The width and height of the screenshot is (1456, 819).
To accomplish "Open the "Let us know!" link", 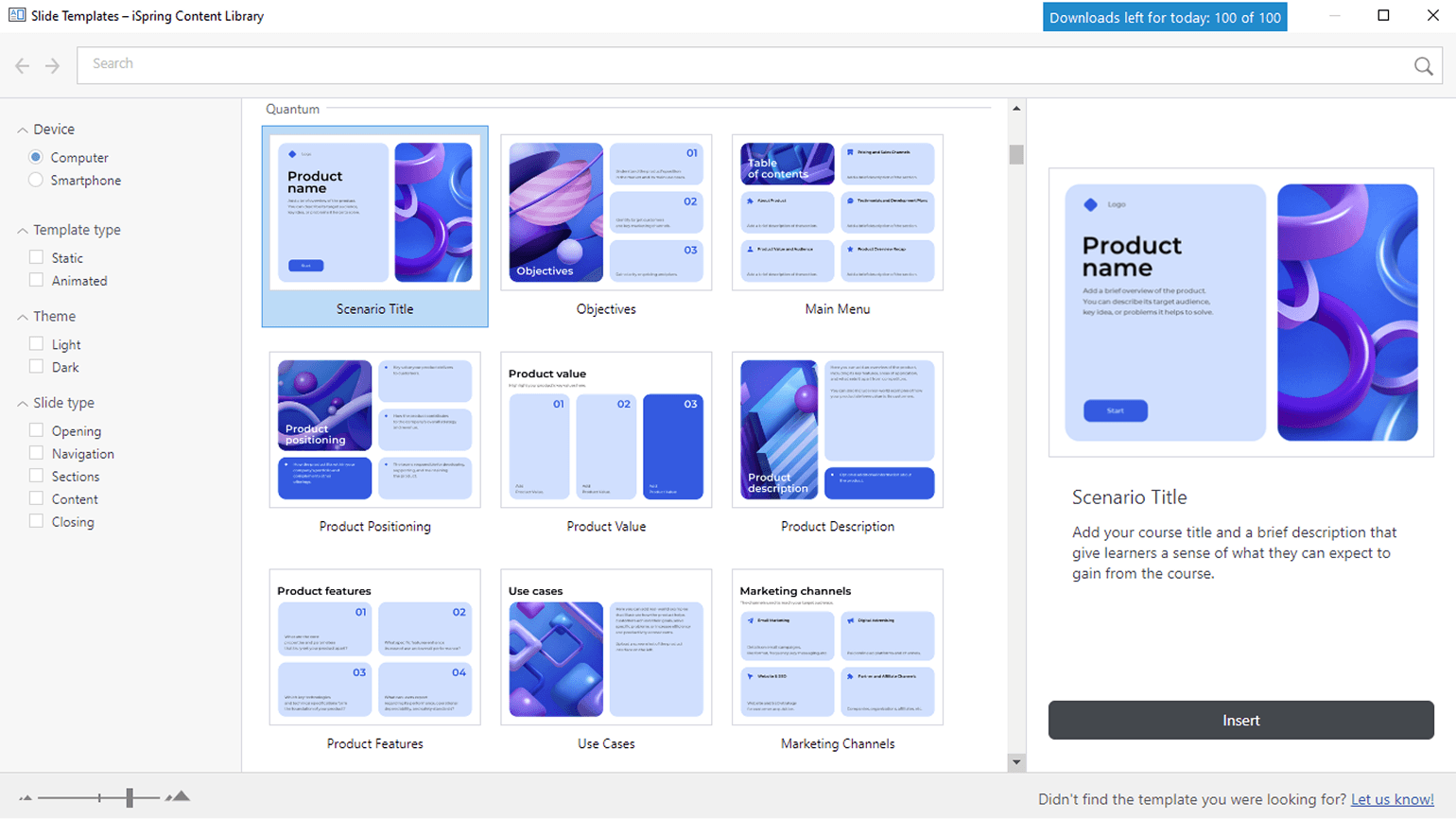I will (x=1391, y=798).
